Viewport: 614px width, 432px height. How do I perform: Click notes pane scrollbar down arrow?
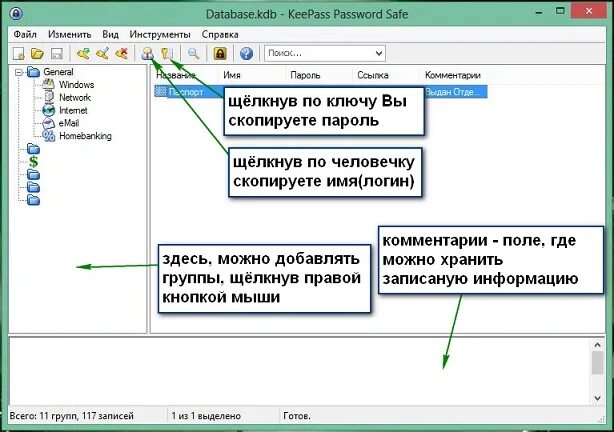(597, 398)
